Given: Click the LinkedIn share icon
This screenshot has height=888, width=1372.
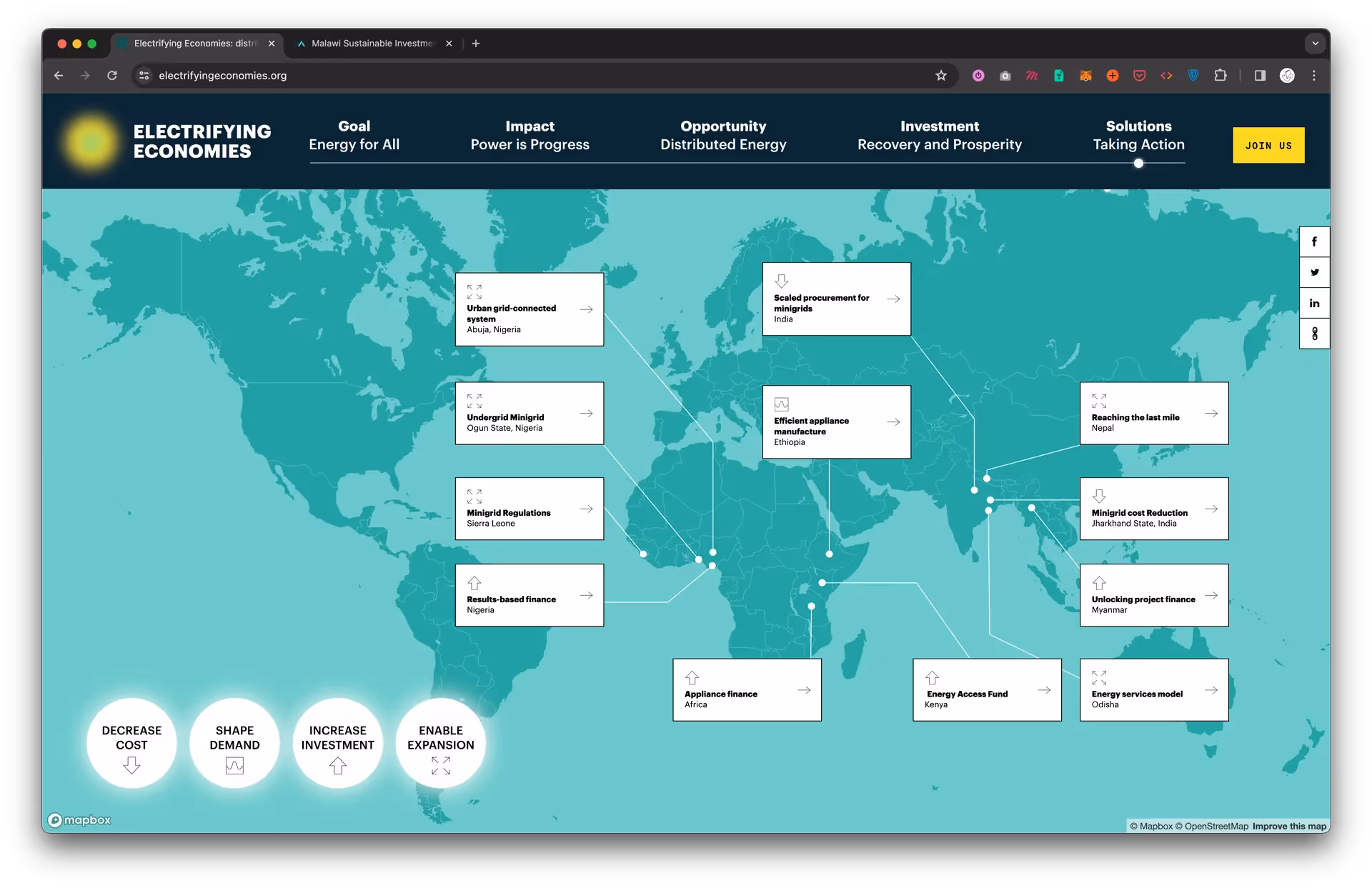Looking at the screenshot, I should pyautogui.click(x=1313, y=303).
